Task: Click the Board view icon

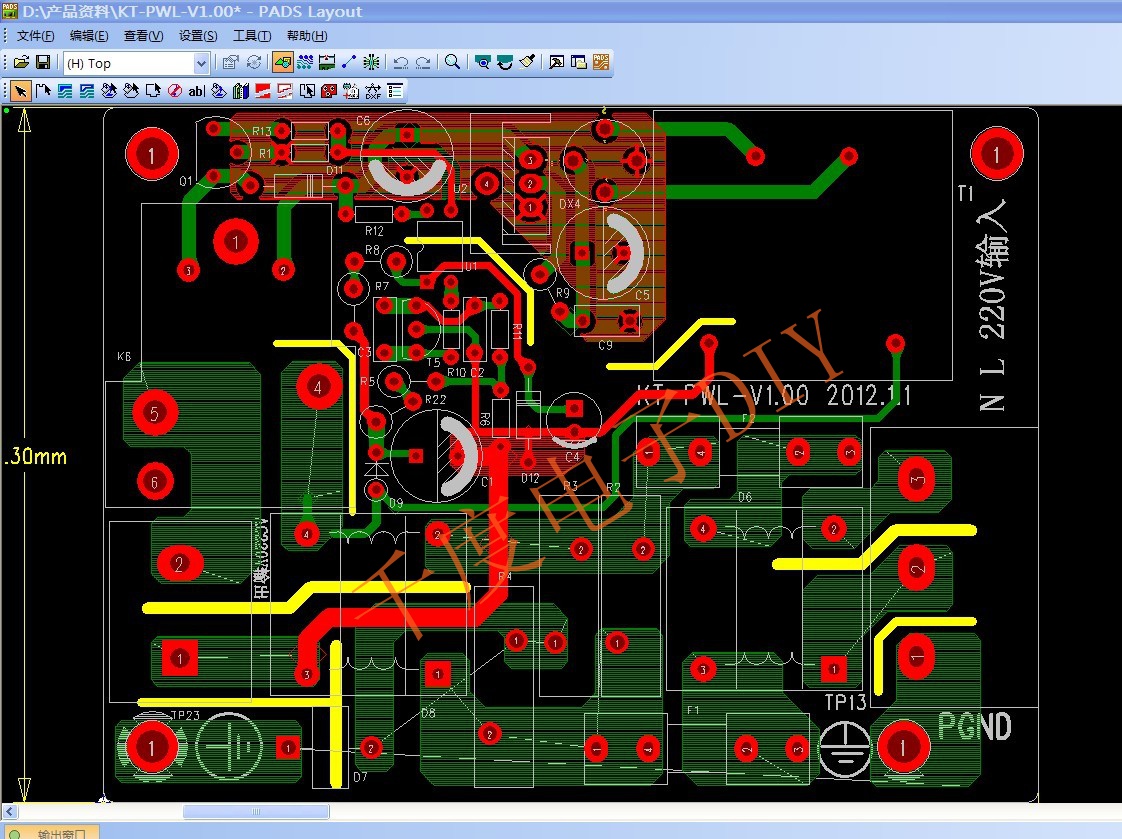Action: click(483, 62)
